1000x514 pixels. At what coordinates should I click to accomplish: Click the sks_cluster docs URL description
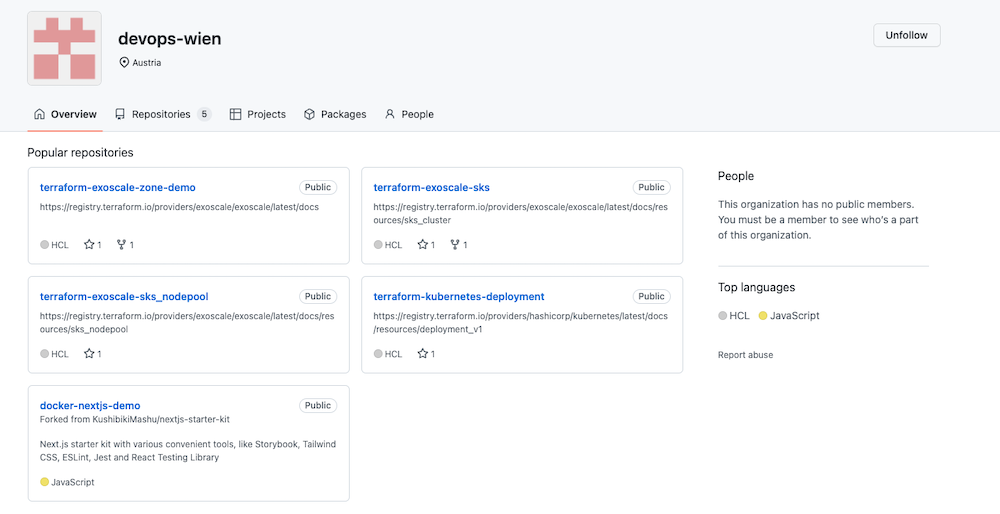(x=520, y=214)
